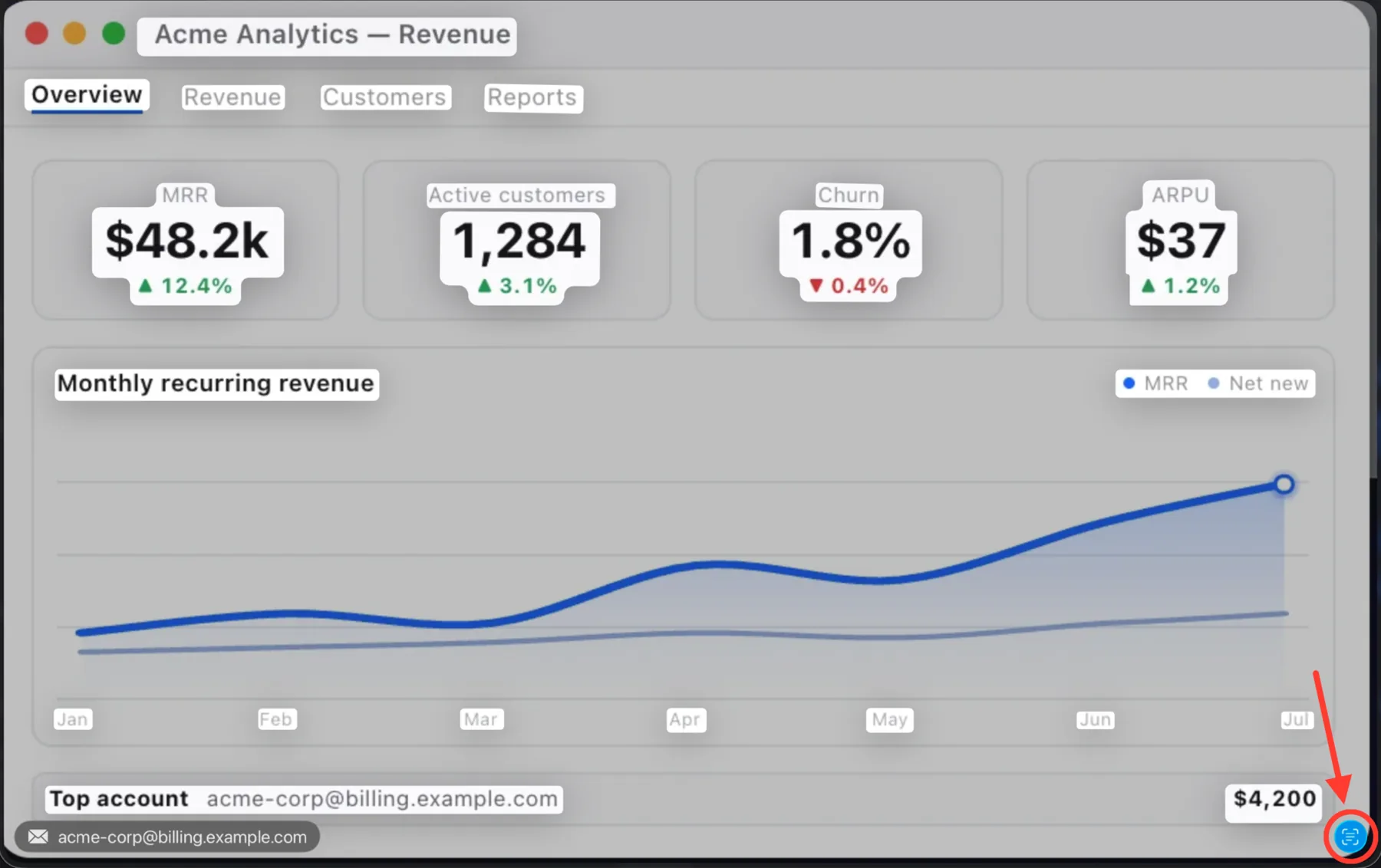
Task: Toggle MRR series in chart legend
Action: (x=1155, y=383)
